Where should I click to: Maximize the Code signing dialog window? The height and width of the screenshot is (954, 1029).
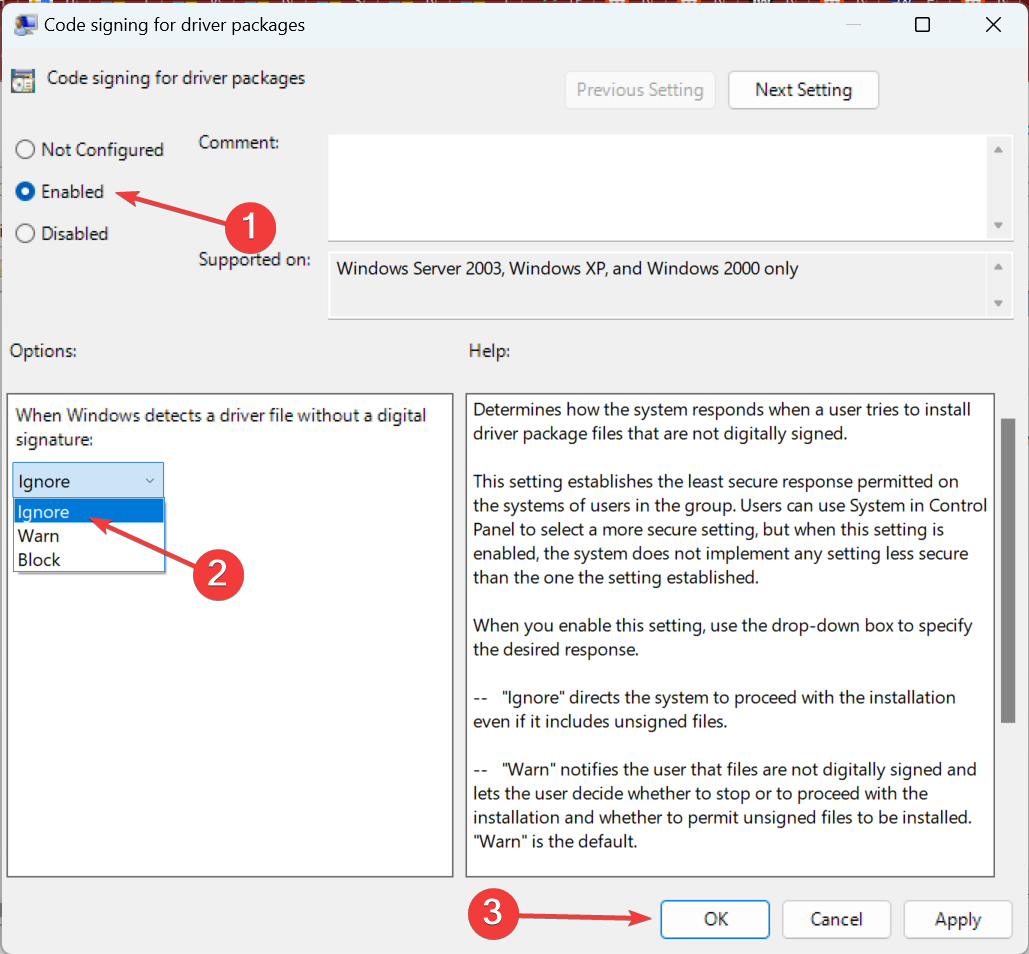923,25
